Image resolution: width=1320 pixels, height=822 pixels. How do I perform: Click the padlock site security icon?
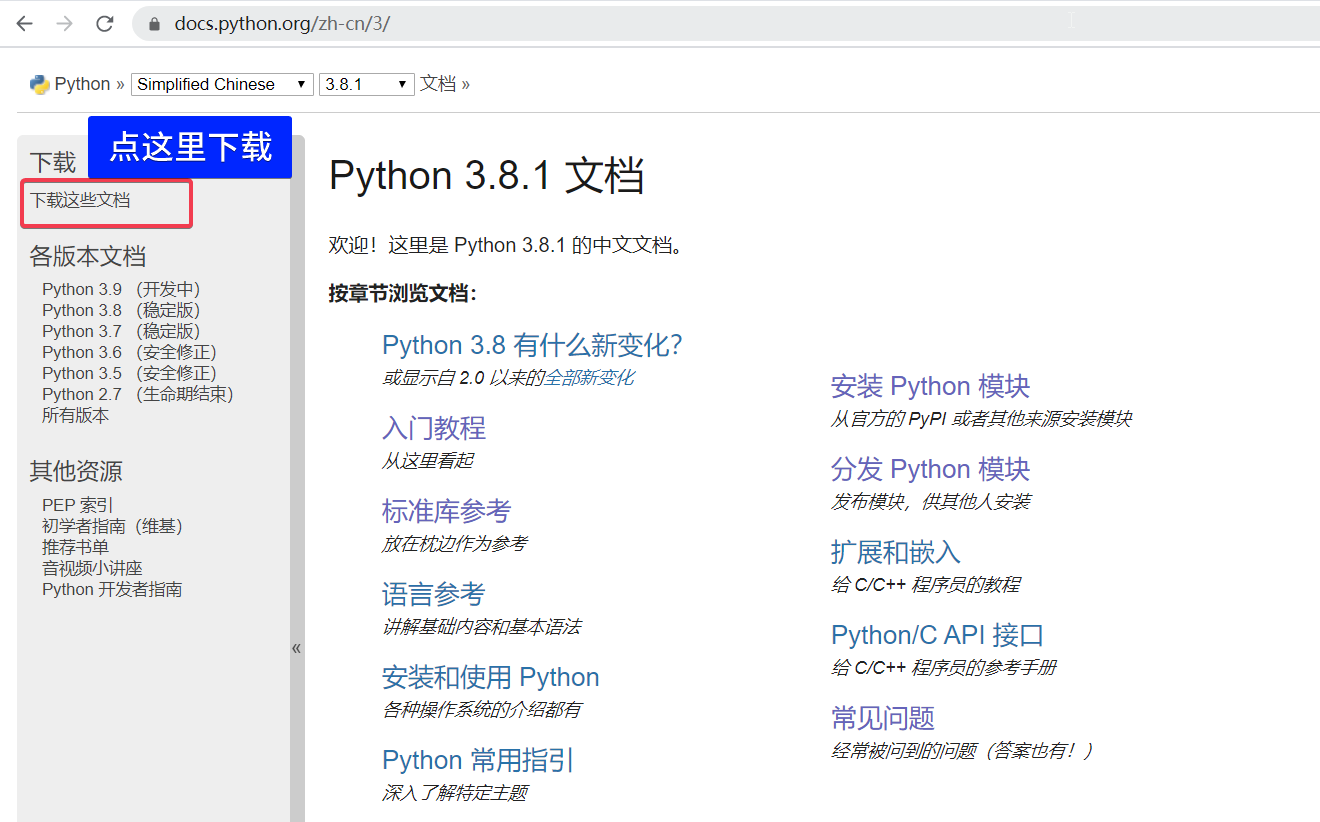click(154, 24)
